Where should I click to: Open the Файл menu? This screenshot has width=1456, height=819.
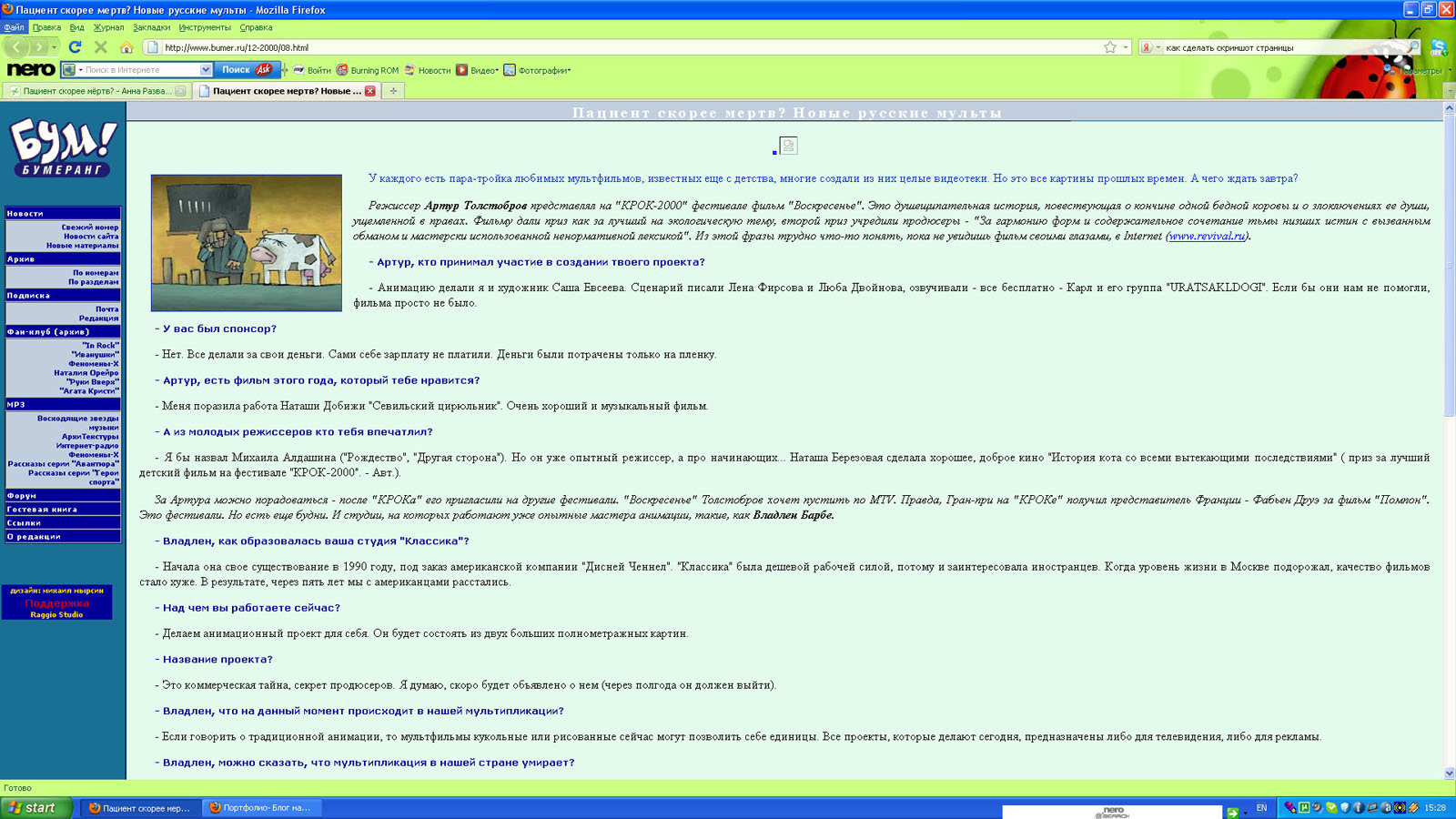[14, 27]
